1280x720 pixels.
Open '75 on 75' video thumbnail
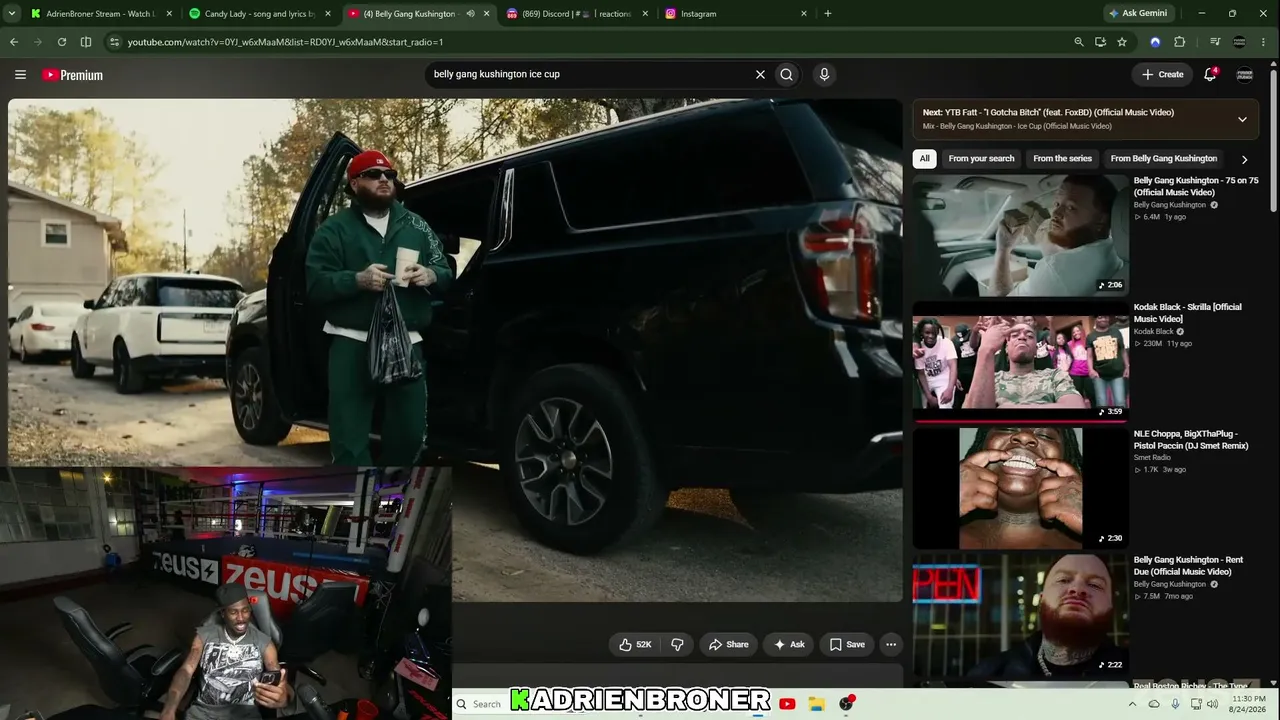[x=1020, y=235]
